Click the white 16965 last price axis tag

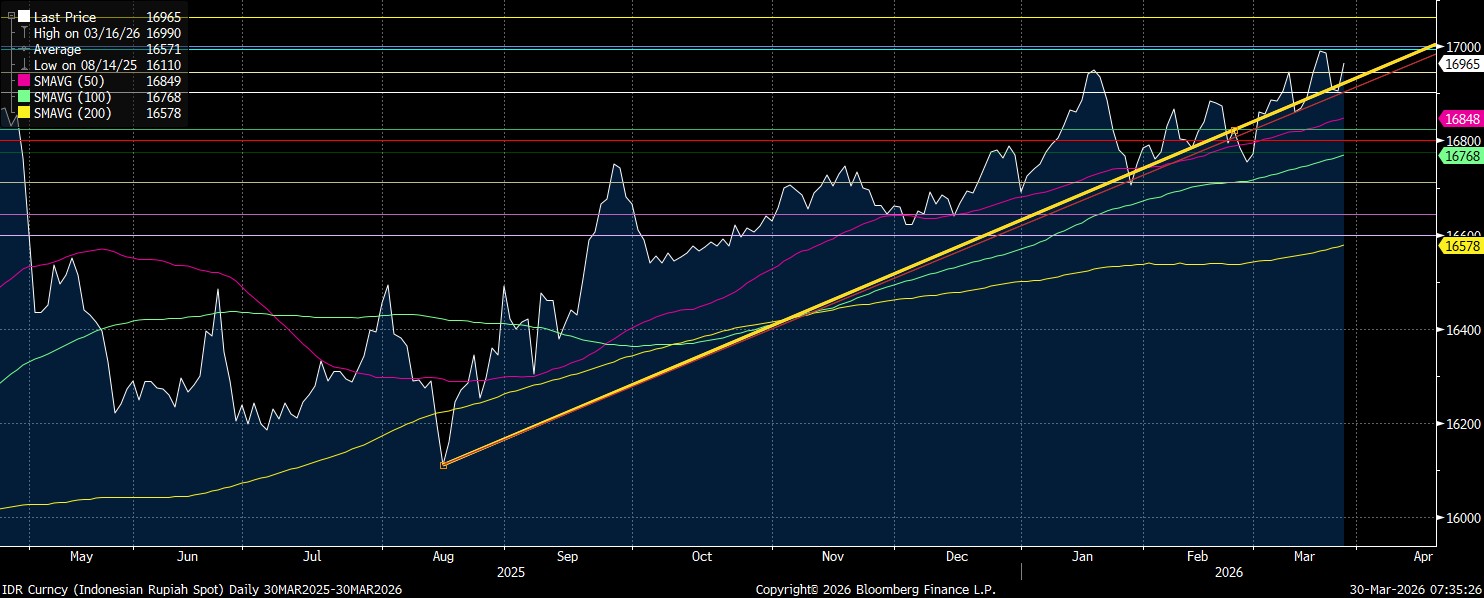[x=1460, y=63]
